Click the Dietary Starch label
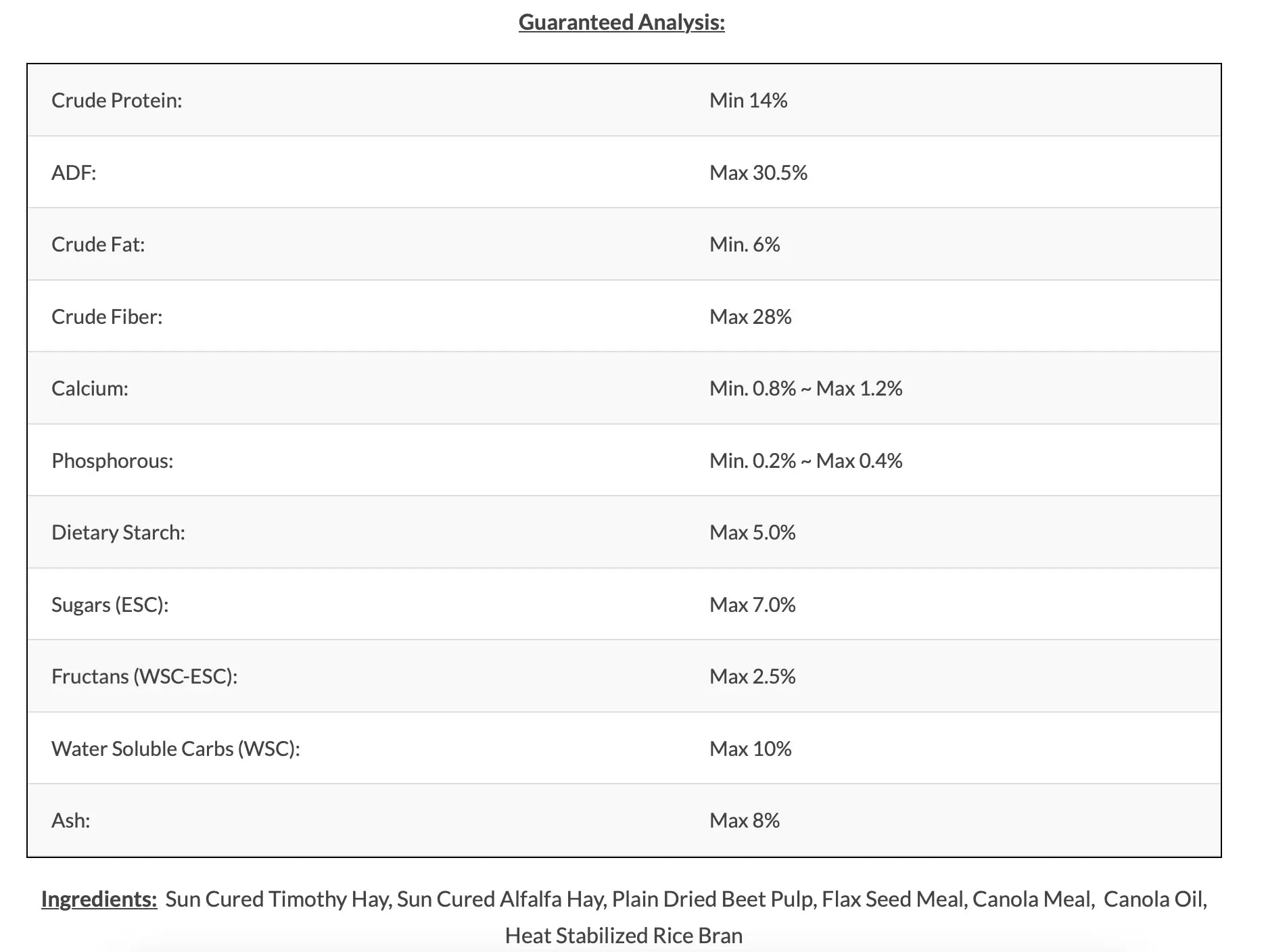The height and width of the screenshot is (952, 1266). [118, 532]
